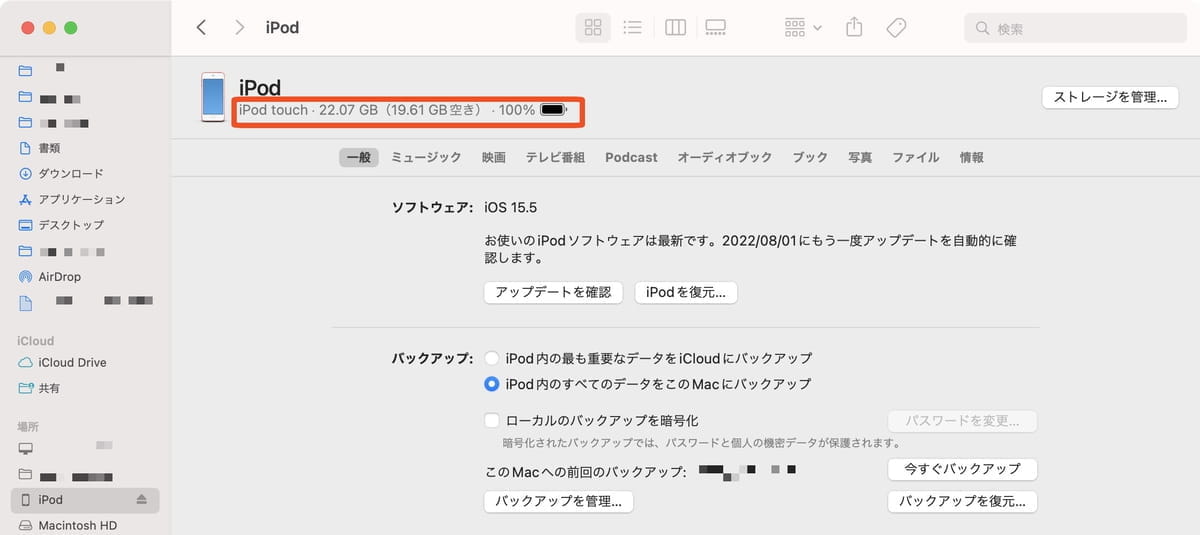Click the tag icon in toolbar
Image resolution: width=1200 pixels, height=535 pixels.
897,28
